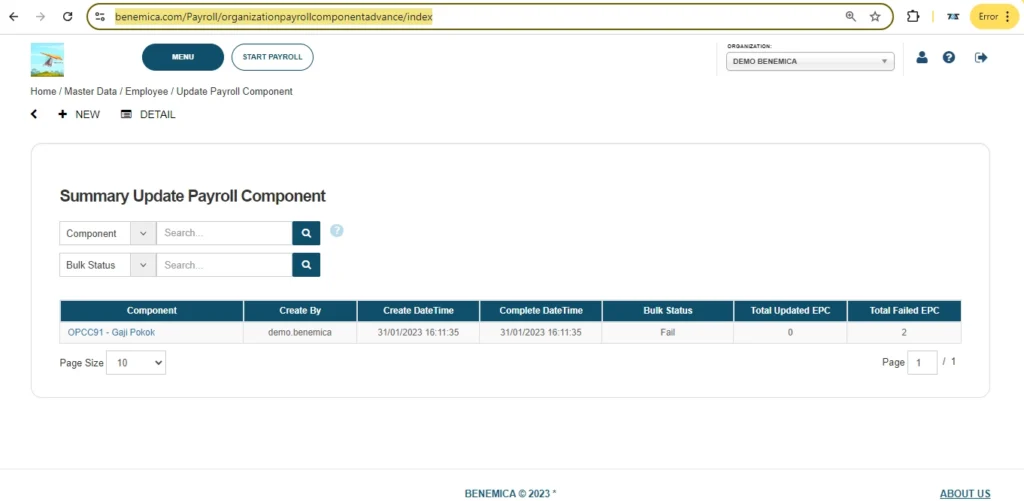Click the 7S extension icon

click(x=953, y=17)
